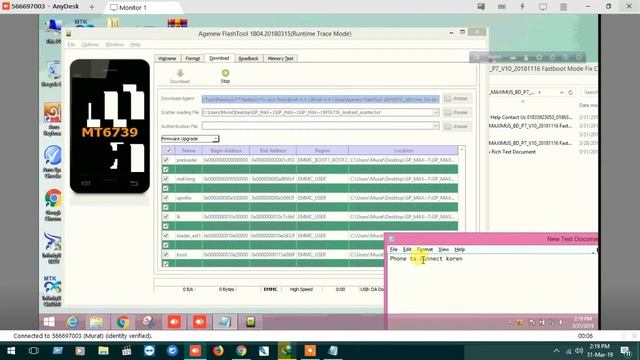
Task: Click the 'Begin Address' column header
Action: click(x=226, y=151)
